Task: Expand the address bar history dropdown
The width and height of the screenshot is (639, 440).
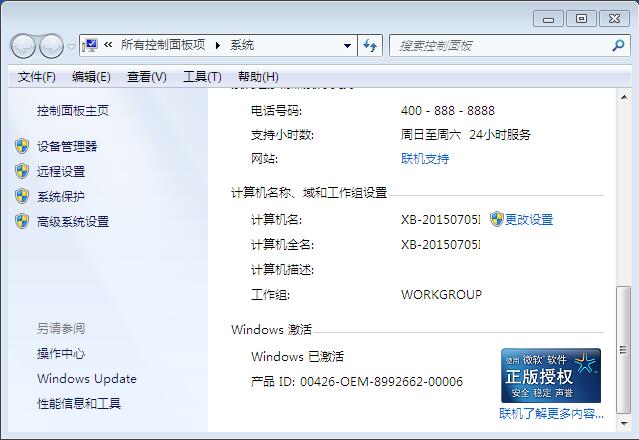Action: [347, 45]
